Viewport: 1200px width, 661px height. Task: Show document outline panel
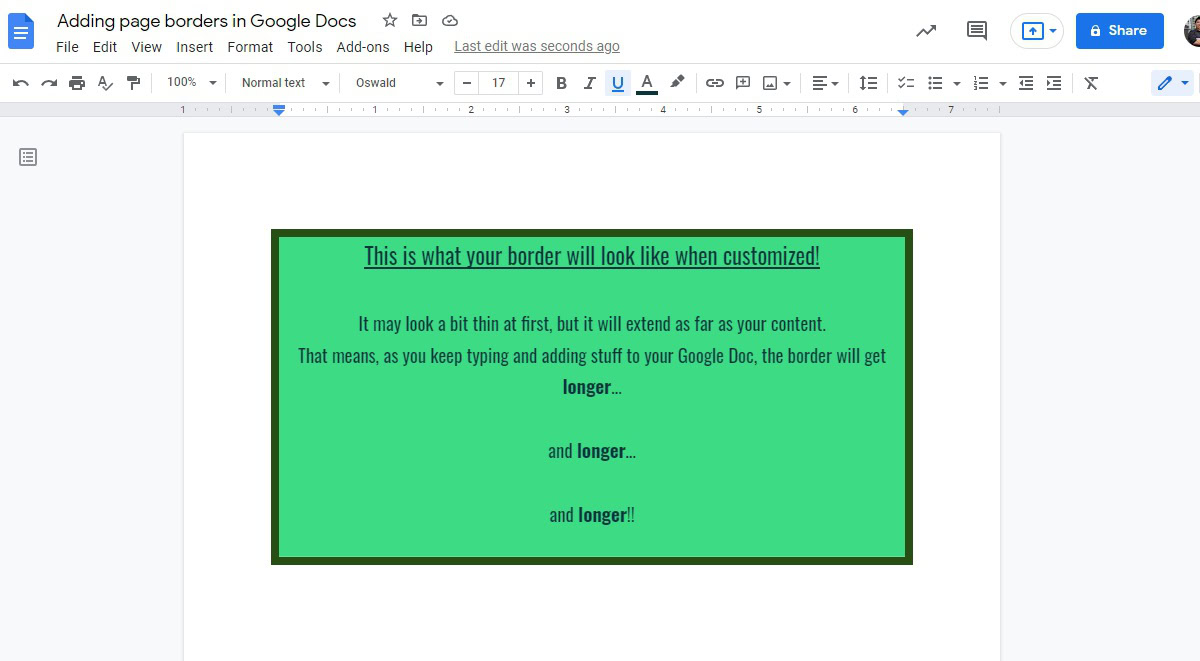coord(28,157)
